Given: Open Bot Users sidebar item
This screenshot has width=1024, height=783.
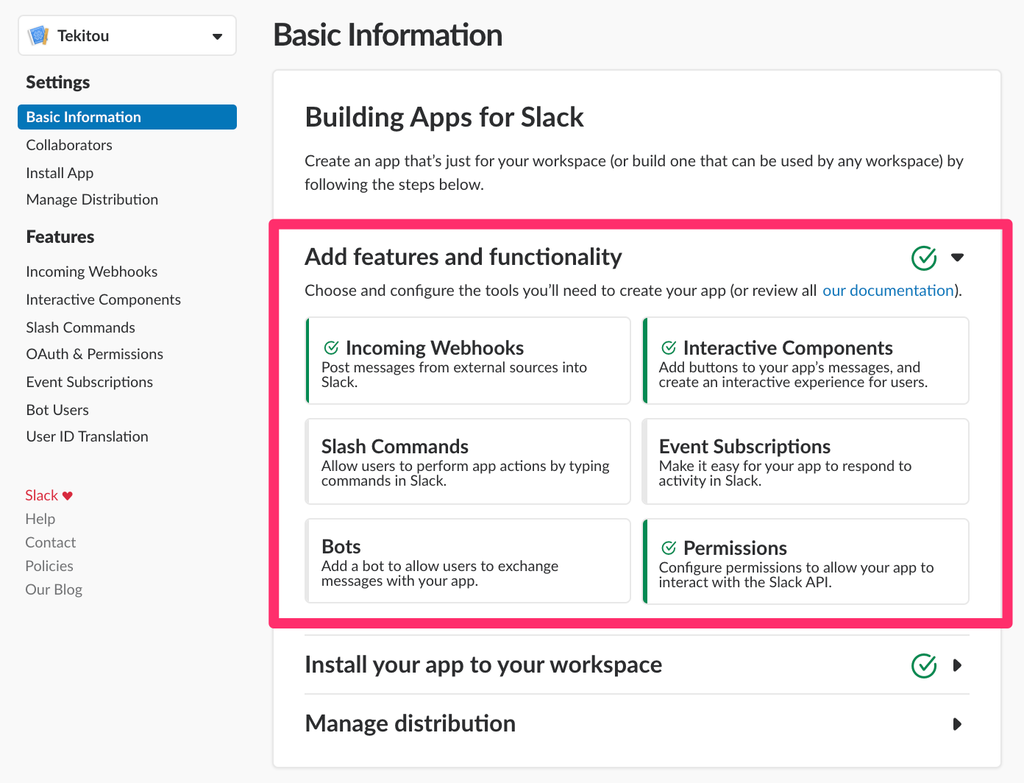Looking at the screenshot, I should 57,410.
